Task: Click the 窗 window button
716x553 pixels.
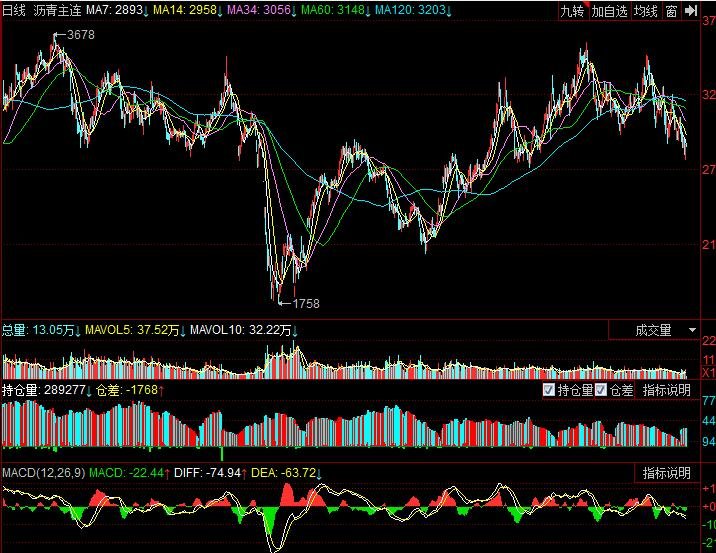Action: pos(671,11)
